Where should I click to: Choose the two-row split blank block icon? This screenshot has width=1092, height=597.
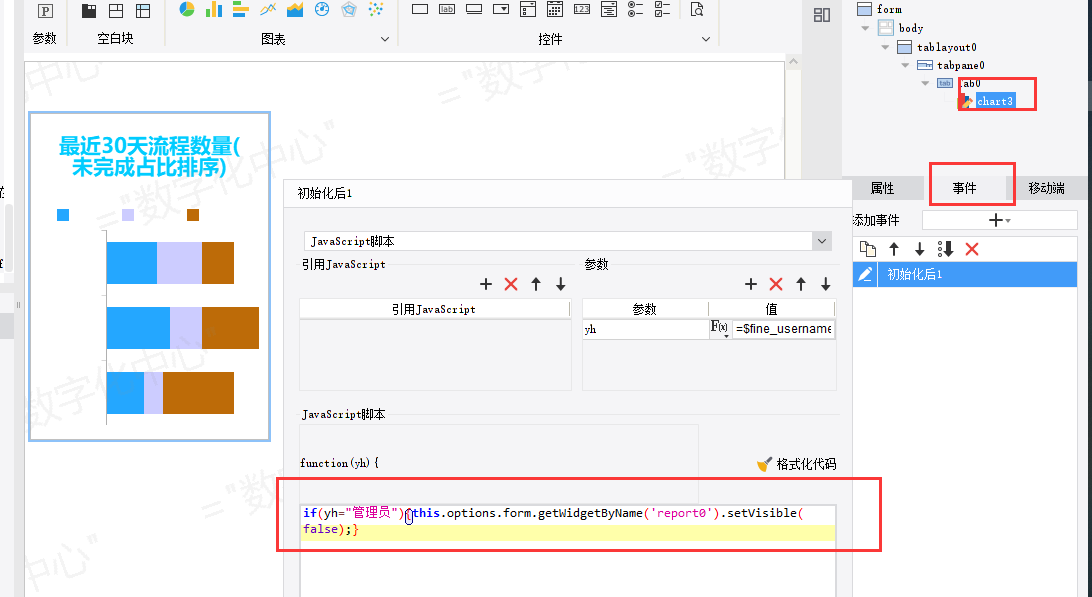(116, 10)
